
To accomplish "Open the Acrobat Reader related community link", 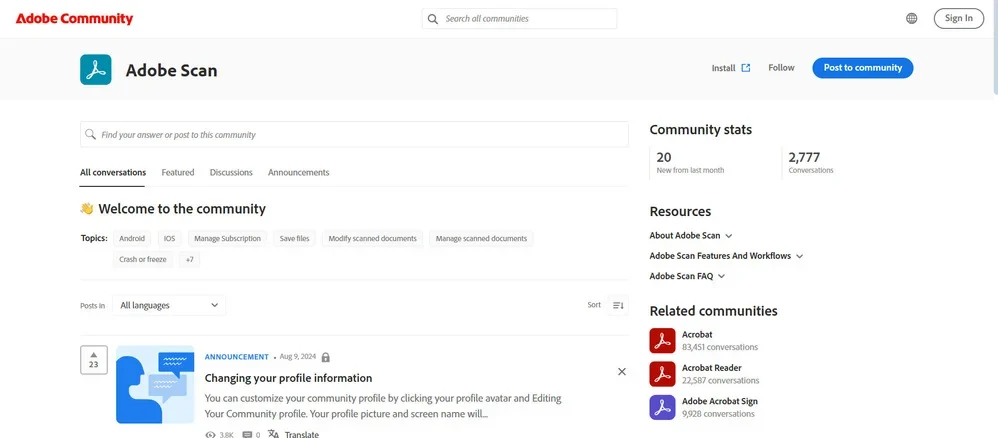I will tap(712, 368).
